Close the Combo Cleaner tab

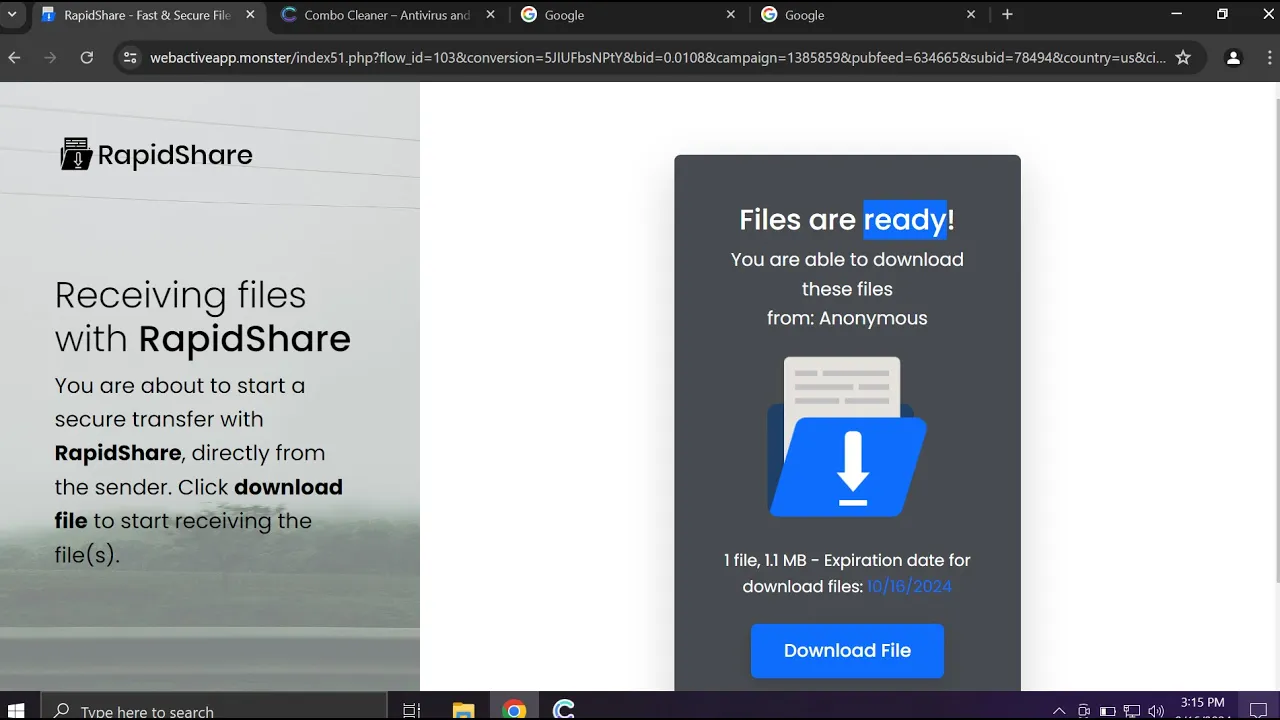490,15
